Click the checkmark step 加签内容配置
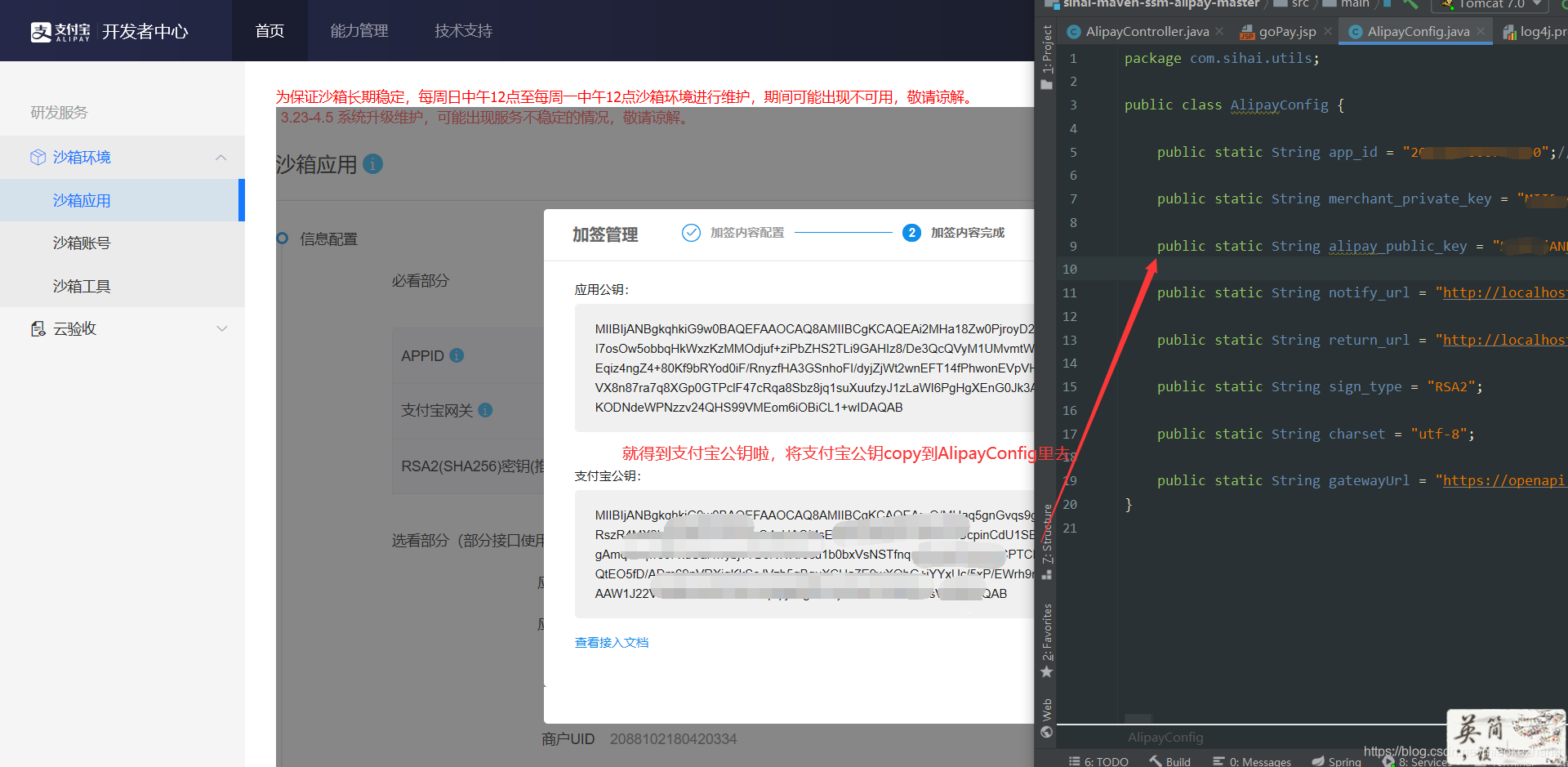The width and height of the screenshot is (1568, 767). (691, 233)
